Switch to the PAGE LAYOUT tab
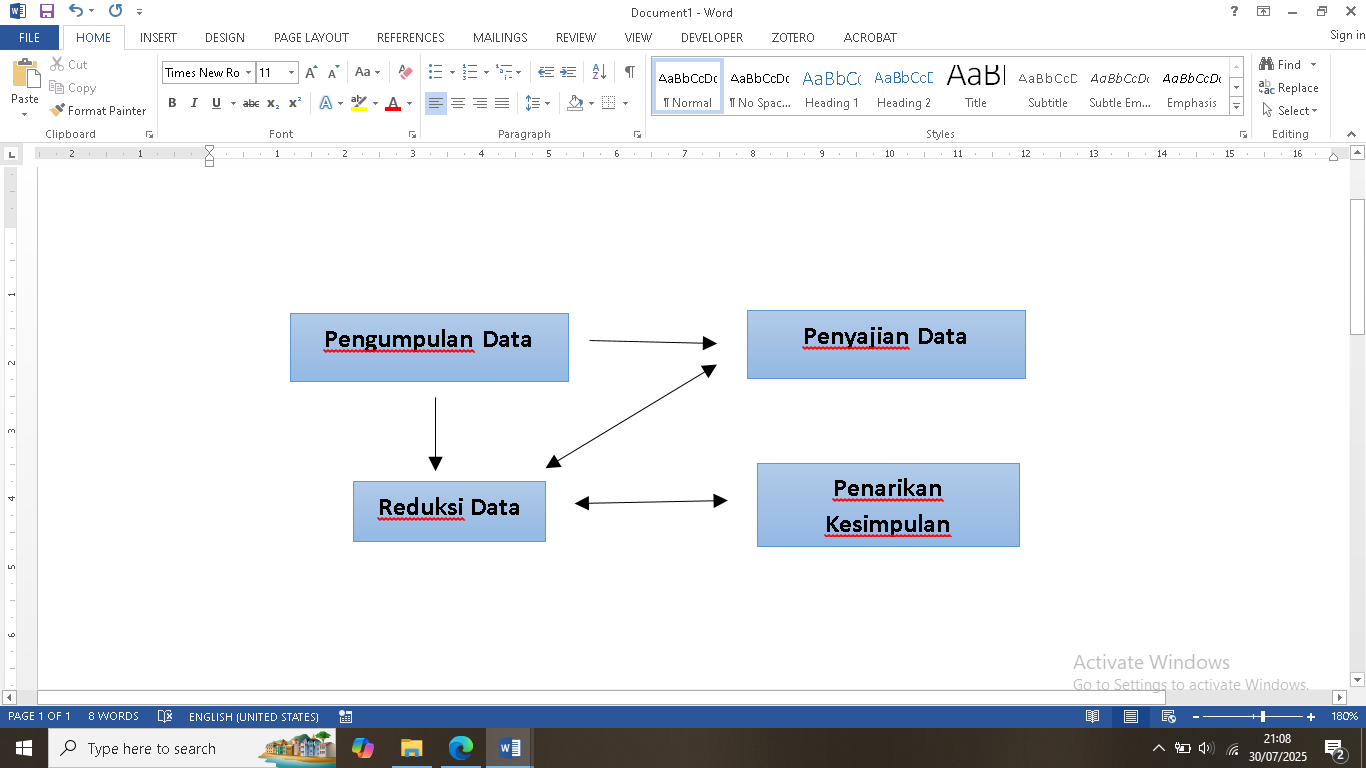The image size is (1366, 768). pyautogui.click(x=311, y=38)
